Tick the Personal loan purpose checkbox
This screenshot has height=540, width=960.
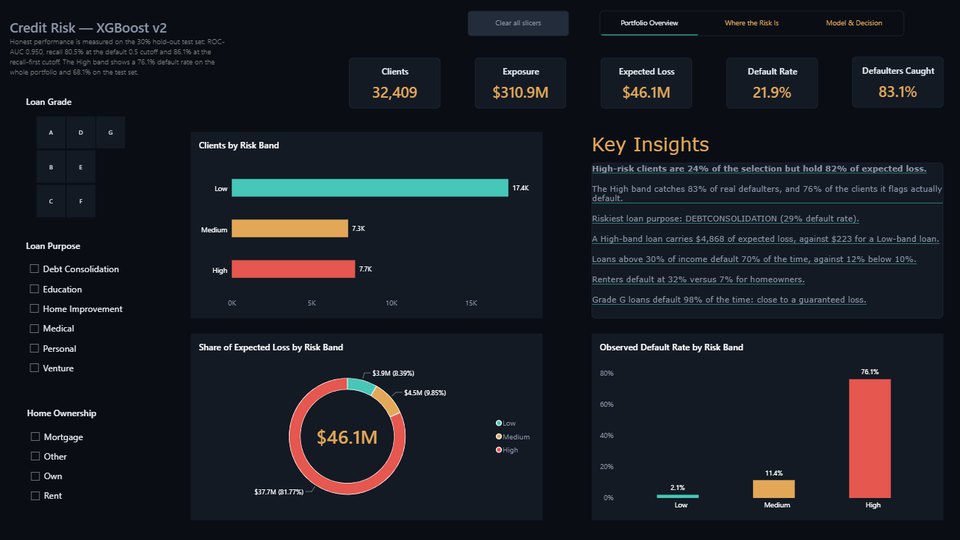(x=34, y=348)
